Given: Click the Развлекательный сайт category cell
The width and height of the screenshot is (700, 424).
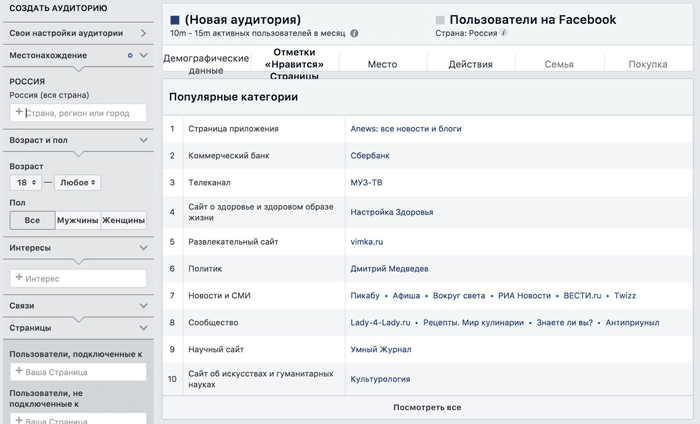Looking at the screenshot, I should (264, 242).
